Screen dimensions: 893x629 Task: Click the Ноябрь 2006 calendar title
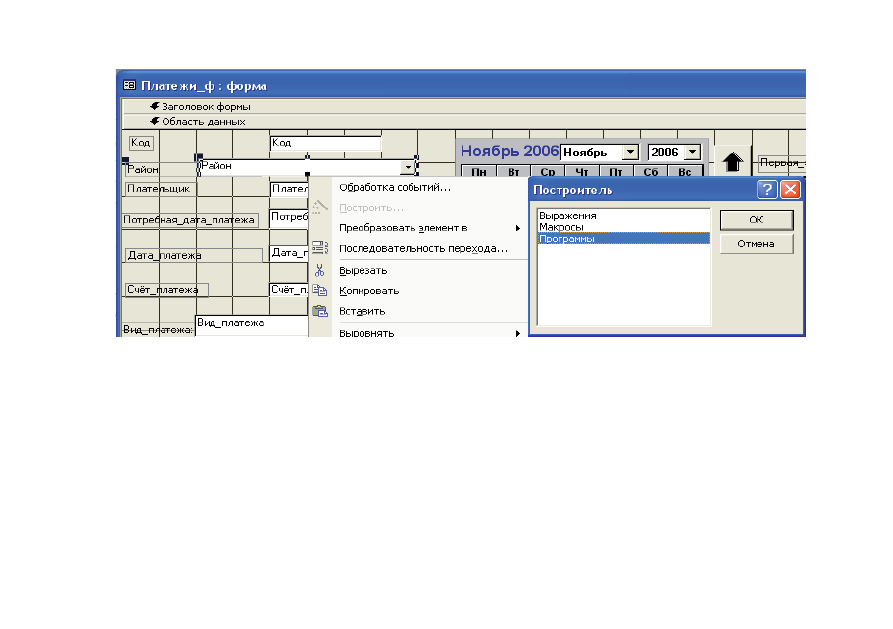[x=510, y=151]
